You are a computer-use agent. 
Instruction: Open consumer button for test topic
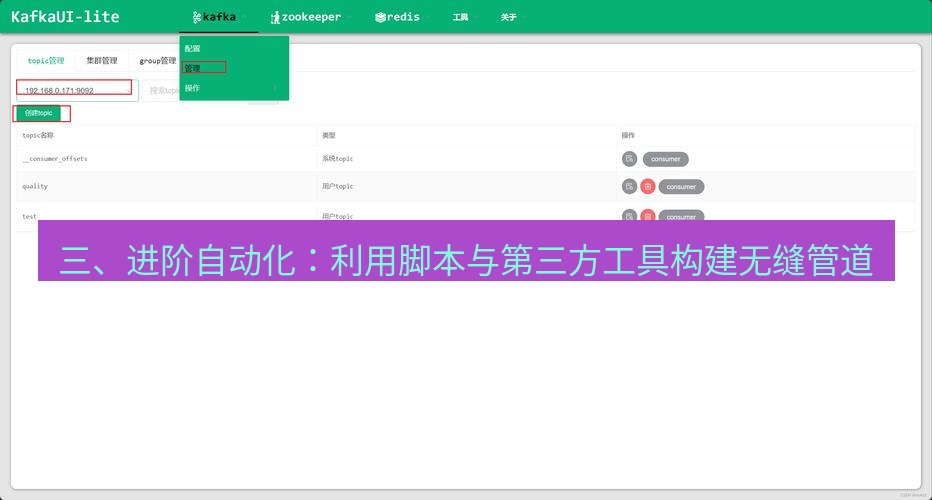[x=681, y=216]
